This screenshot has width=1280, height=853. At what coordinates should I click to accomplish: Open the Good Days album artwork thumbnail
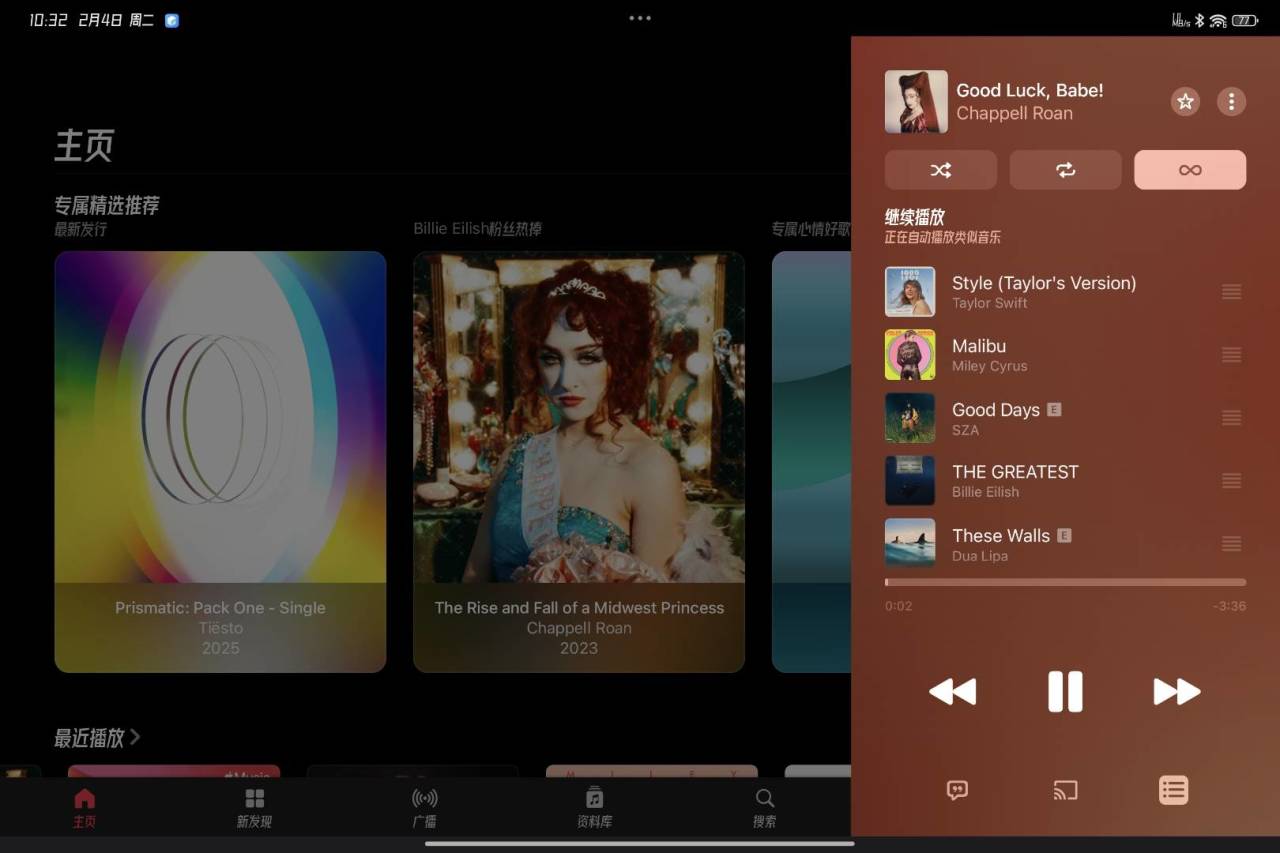(x=910, y=418)
